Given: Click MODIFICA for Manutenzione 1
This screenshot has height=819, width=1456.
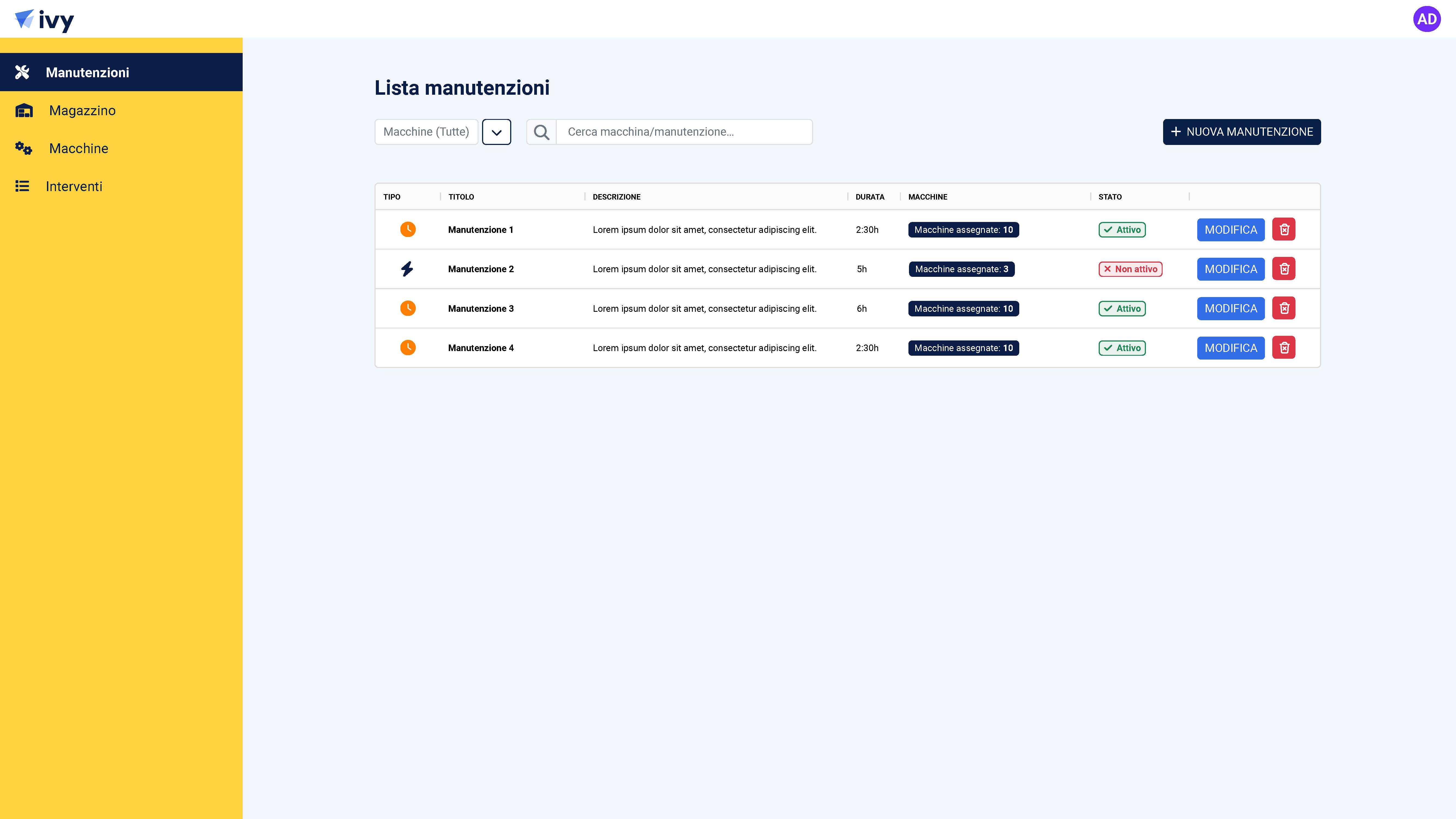Looking at the screenshot, I should click(x=1231, y=230).
